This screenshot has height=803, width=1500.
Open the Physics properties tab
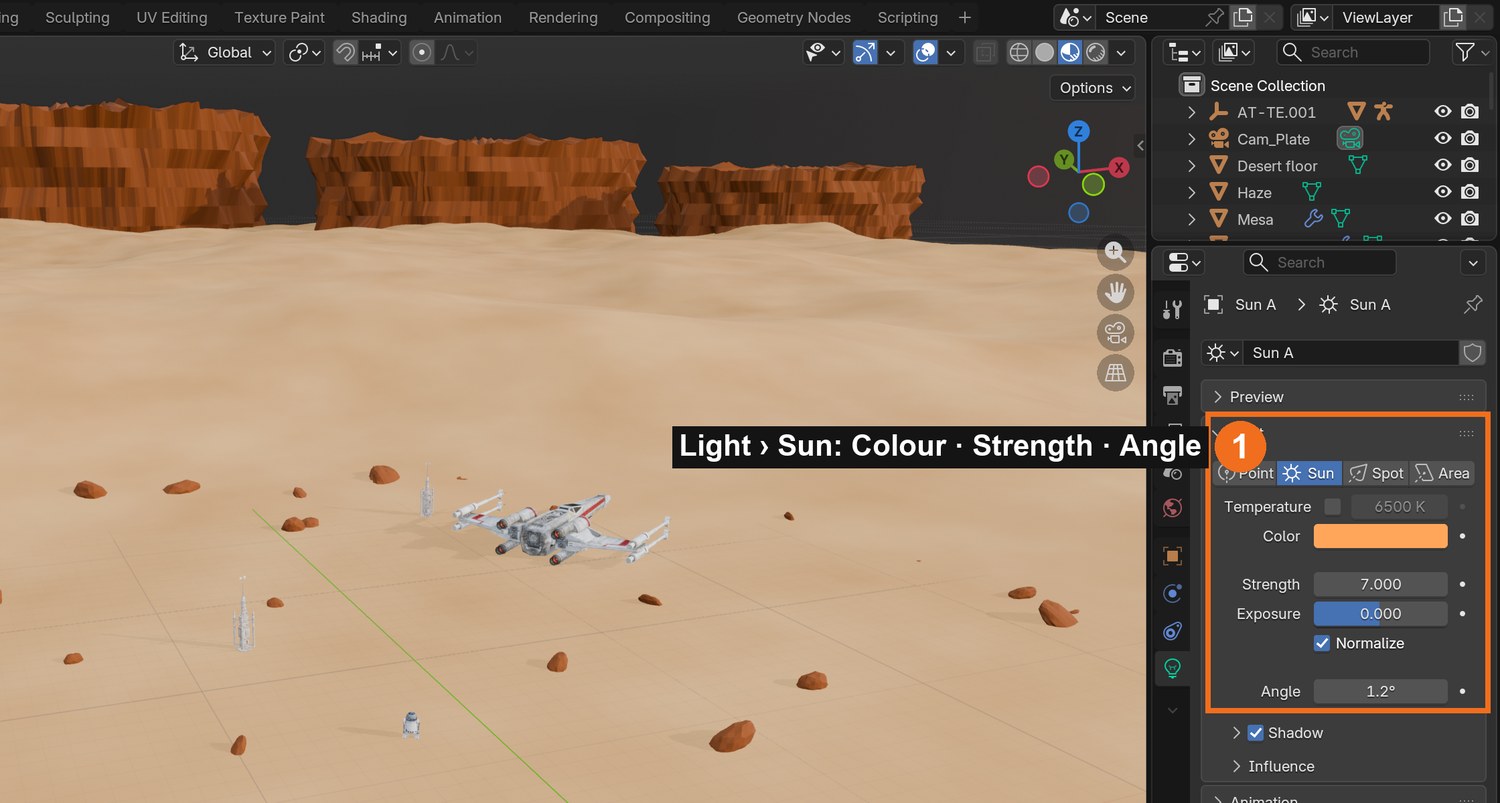tap(1172, 594)
